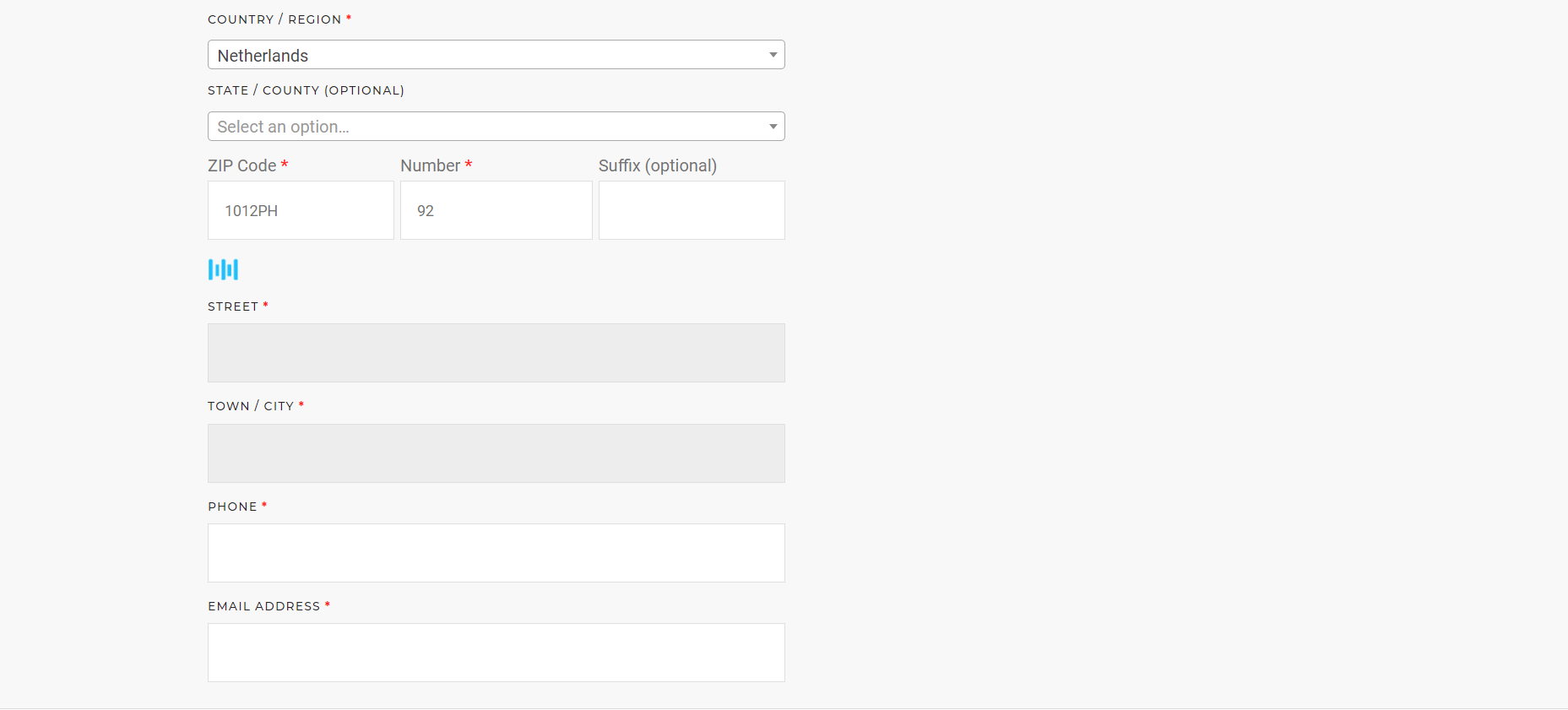Image resolution: width=1568 pixels, height=710 pixels.
Task: Select the greyed-out Street input box
Action: (496, 353)
